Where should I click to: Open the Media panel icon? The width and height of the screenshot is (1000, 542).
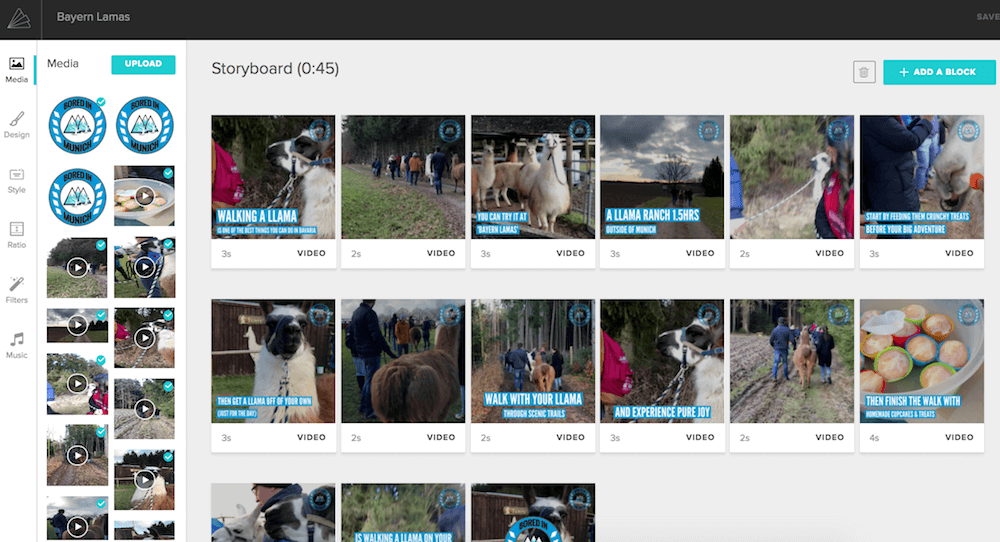[17, 69]
